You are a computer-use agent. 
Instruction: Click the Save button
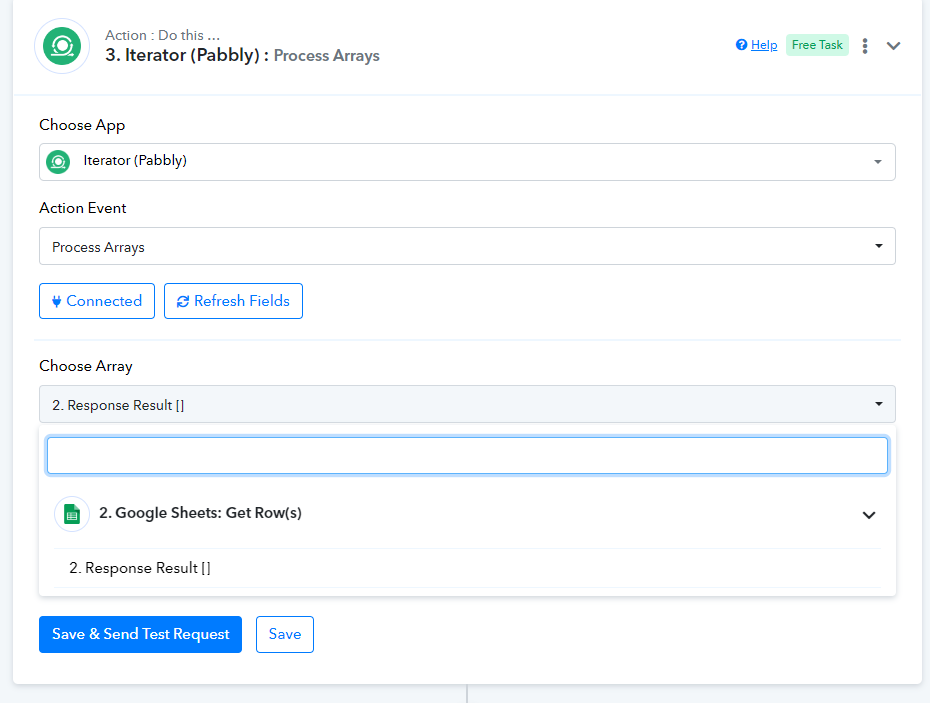click(x=285, y=634)
